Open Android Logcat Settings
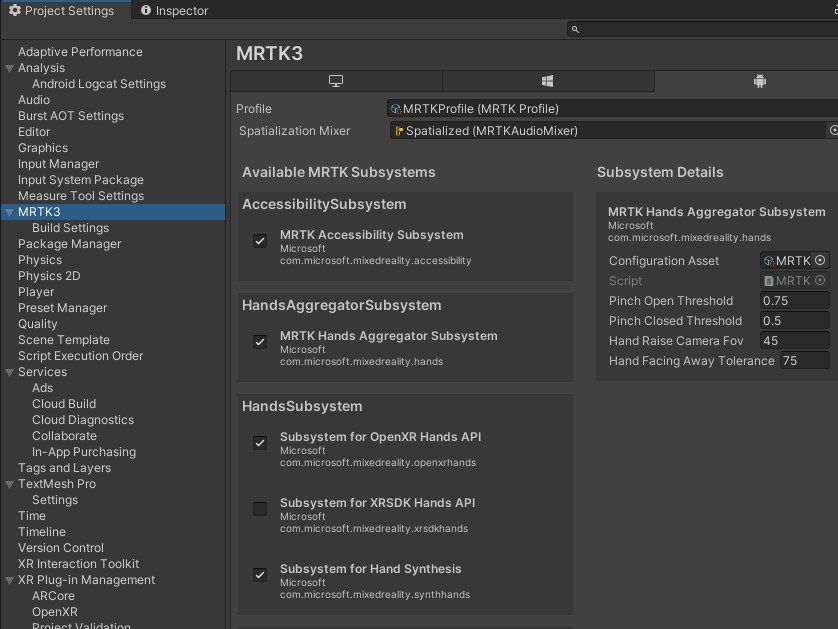The image size is (838, 629). coord(99,84)
